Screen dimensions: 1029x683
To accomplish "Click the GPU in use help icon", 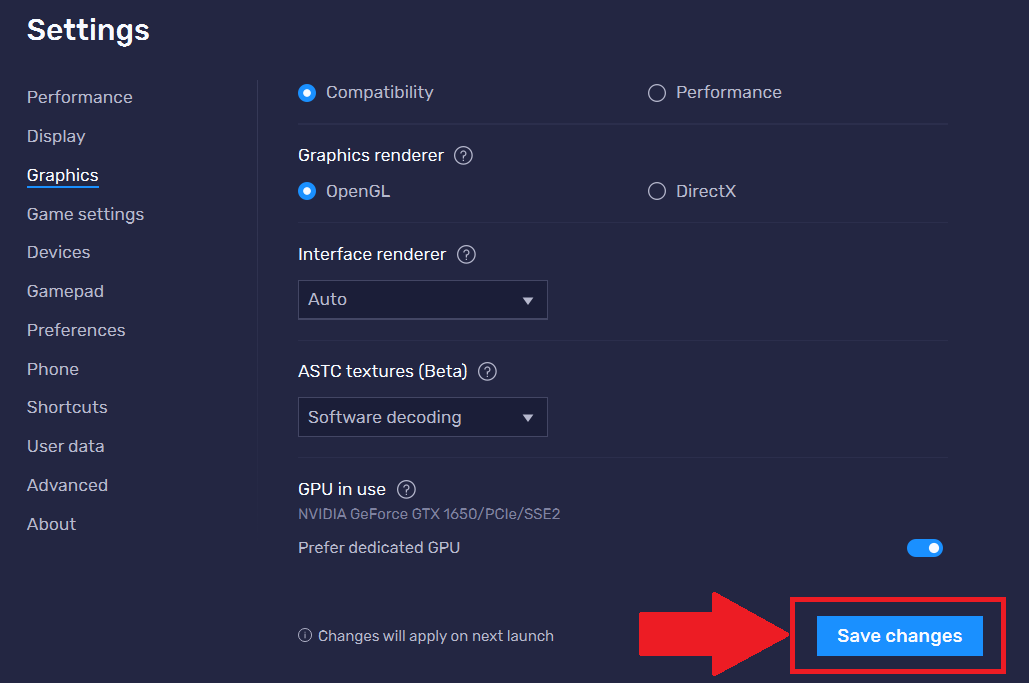I will click(x=406, y=489).
